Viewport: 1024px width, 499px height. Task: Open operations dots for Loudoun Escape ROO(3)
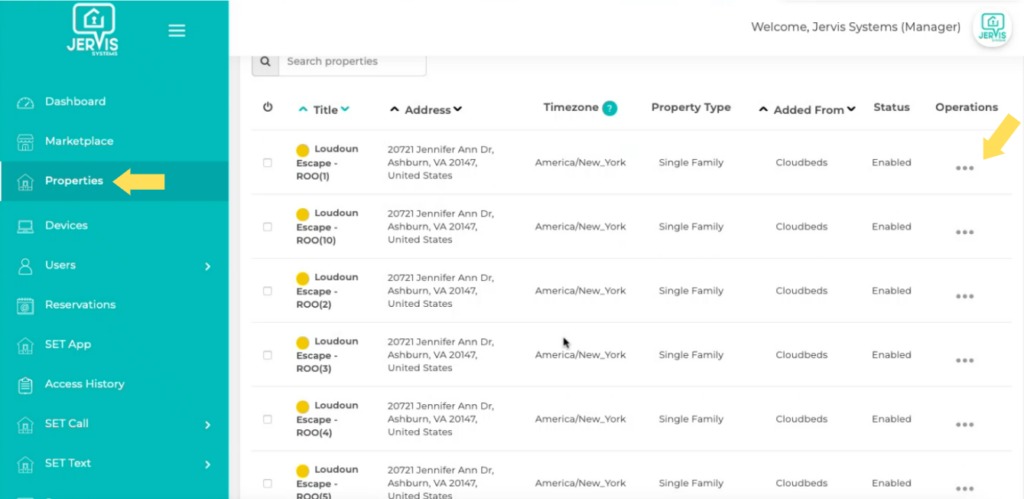[x=965, y=360]
